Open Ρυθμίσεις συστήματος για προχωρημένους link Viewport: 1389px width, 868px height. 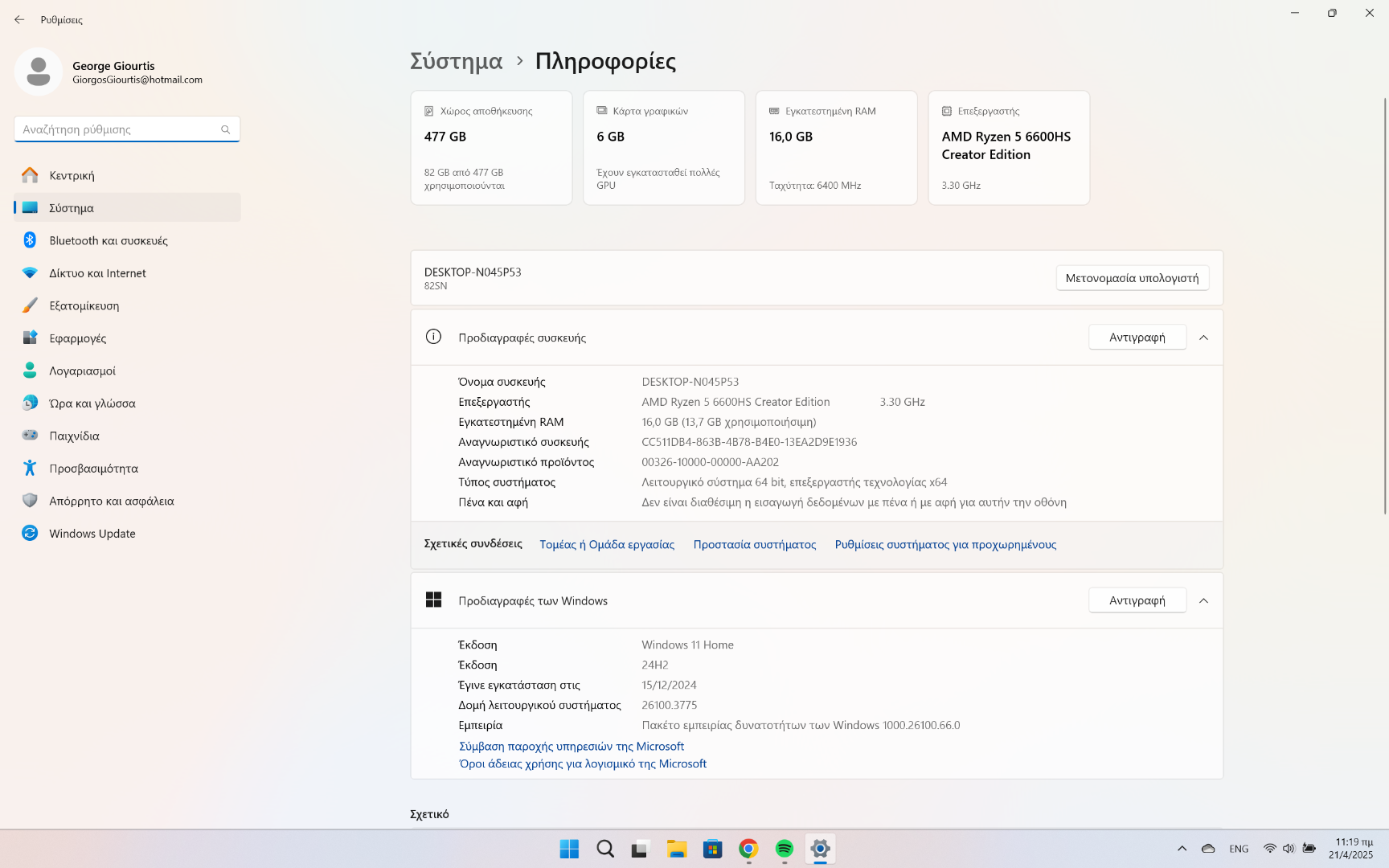coord(945,544)
